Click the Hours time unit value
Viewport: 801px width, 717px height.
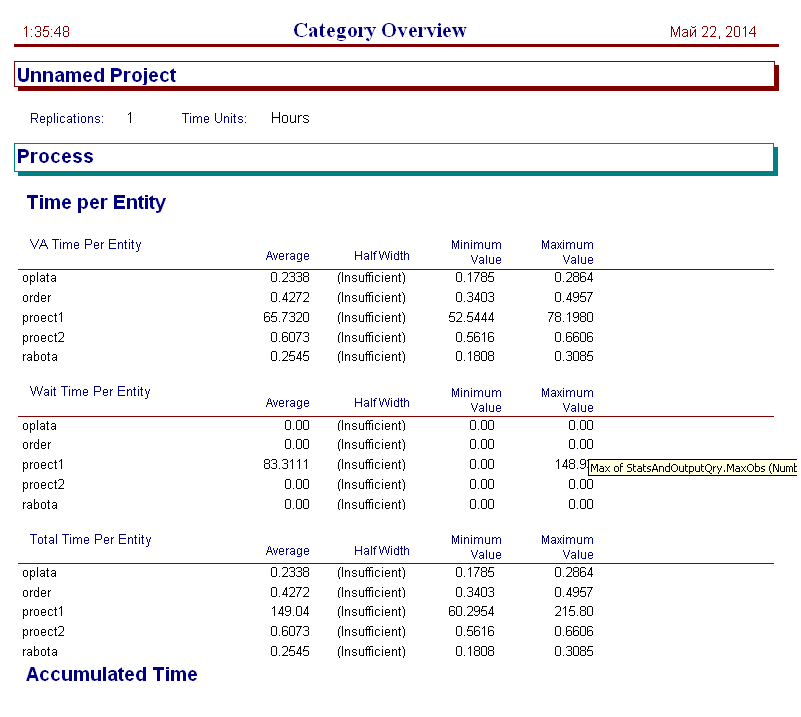click(x=290, y=118)
